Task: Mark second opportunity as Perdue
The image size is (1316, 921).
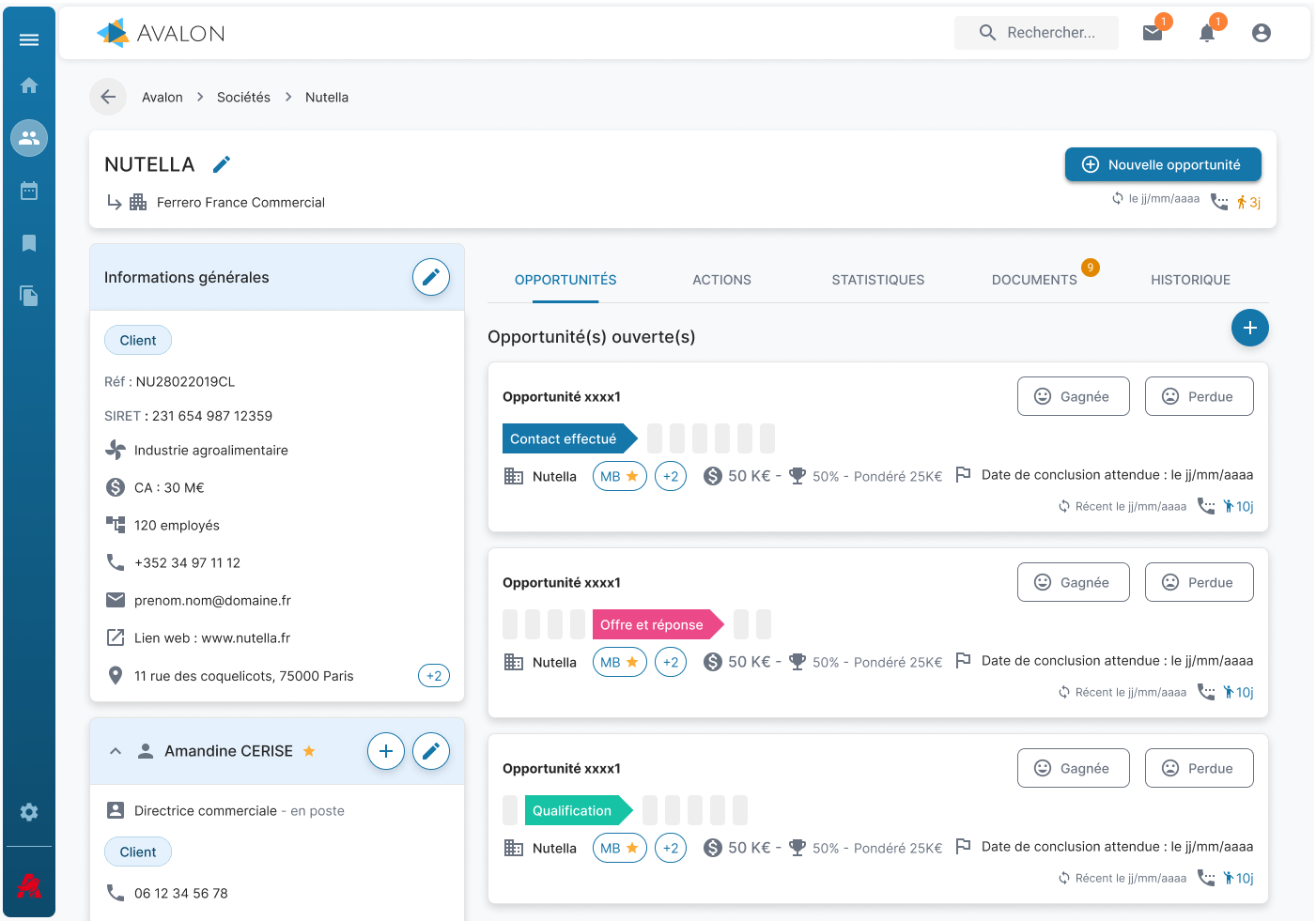Action: tap(1199, 582)
